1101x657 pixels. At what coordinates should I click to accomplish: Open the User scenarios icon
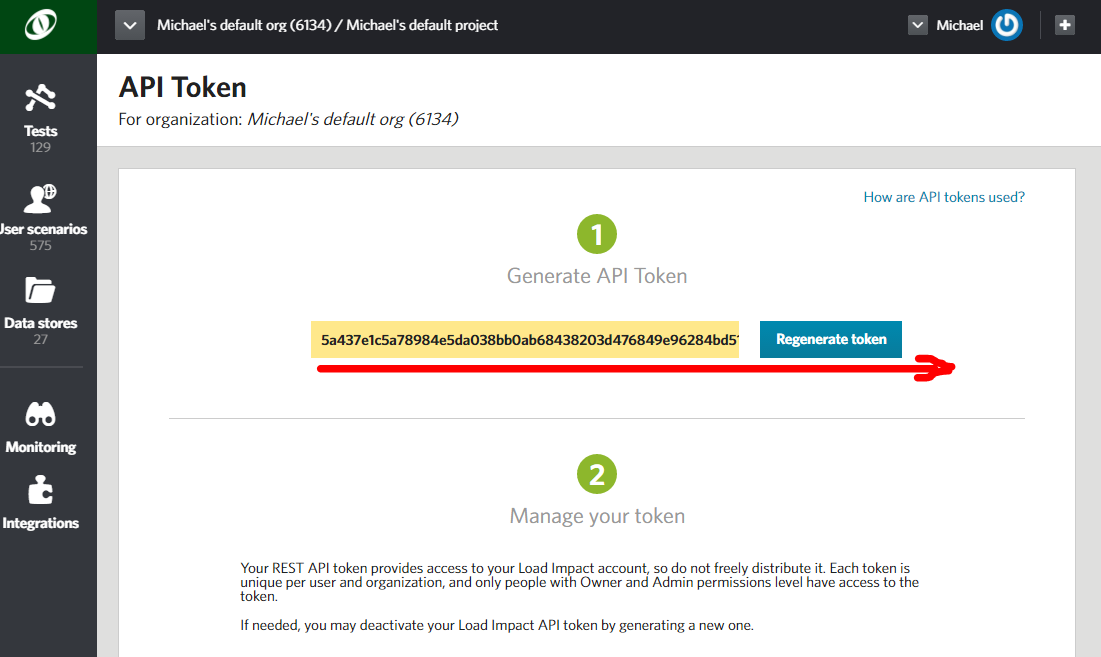pyautogui.click(x=40, y=199)
